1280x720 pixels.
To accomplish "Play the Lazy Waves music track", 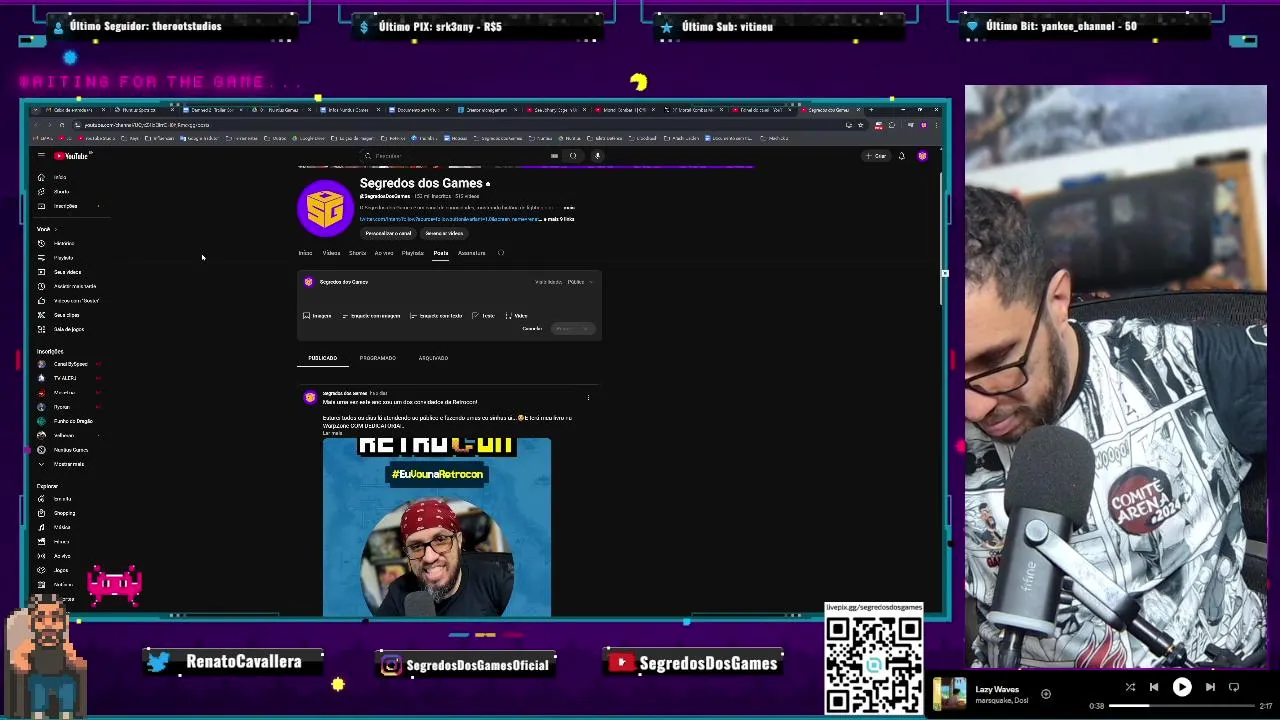I will click(x=1182, y=687).
